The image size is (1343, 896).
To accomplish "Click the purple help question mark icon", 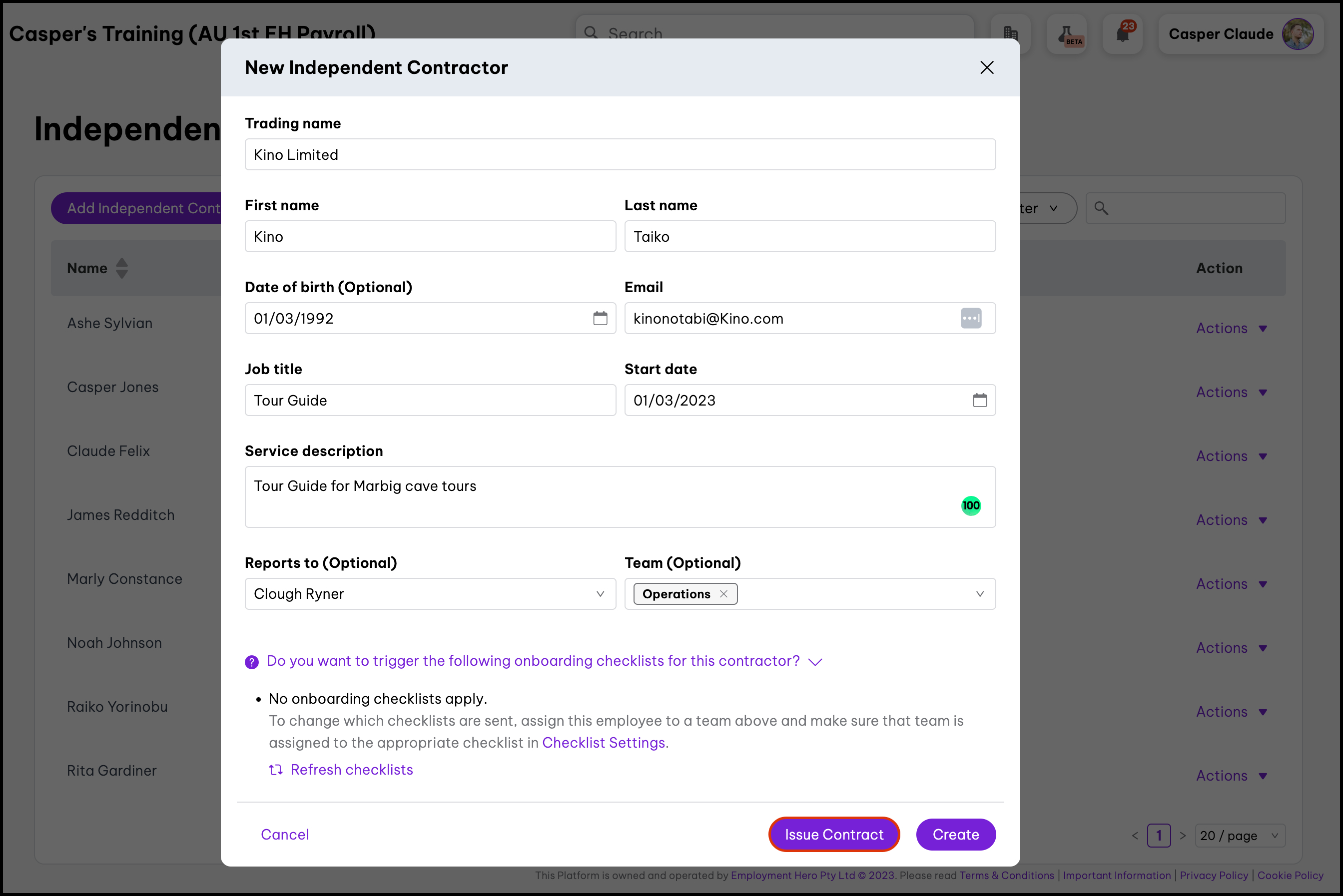I will coord(251,662).
